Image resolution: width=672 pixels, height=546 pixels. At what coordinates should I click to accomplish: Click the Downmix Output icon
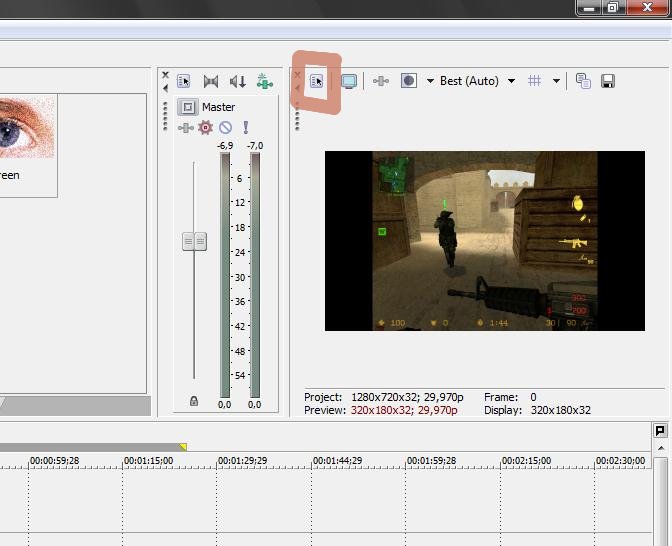pos(211,81)
